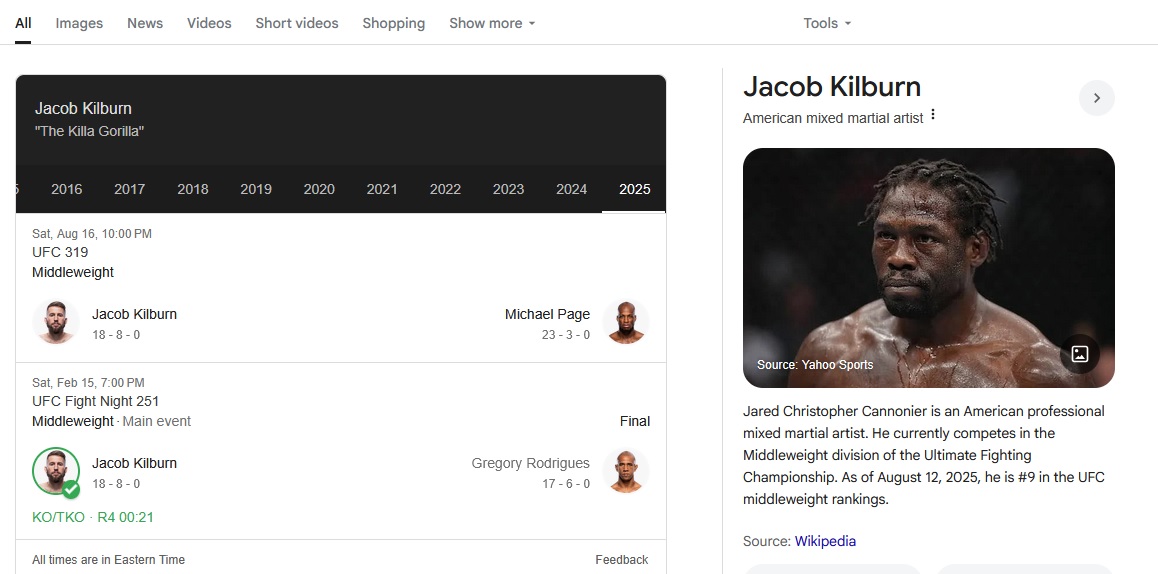Click the Michael Page name

pos(547,314)
